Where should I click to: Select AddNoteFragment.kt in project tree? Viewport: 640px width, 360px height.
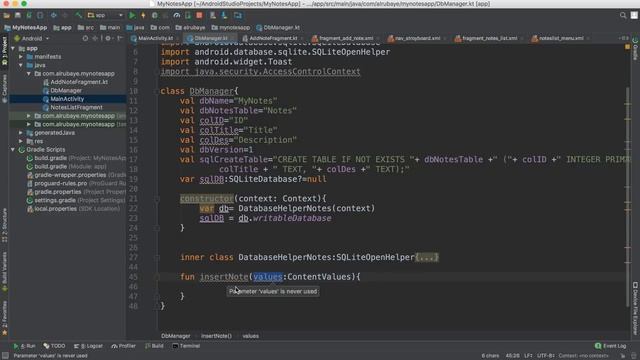(76, 82)
